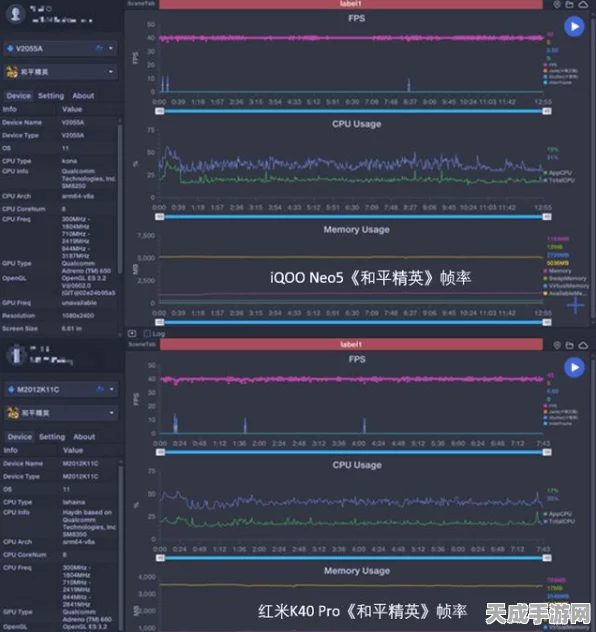
Task: Click the V2055A chart area vertical scrollbar
Action: pyautogui.click(x=594, y=169)
